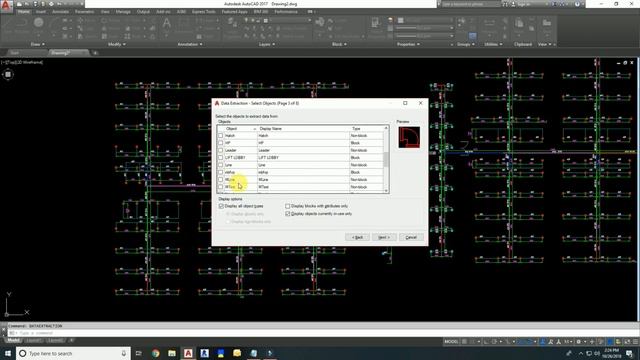Open the Manage ribbon tab
This screenshot has width=640, height=360.
click(x=123, y=12)
